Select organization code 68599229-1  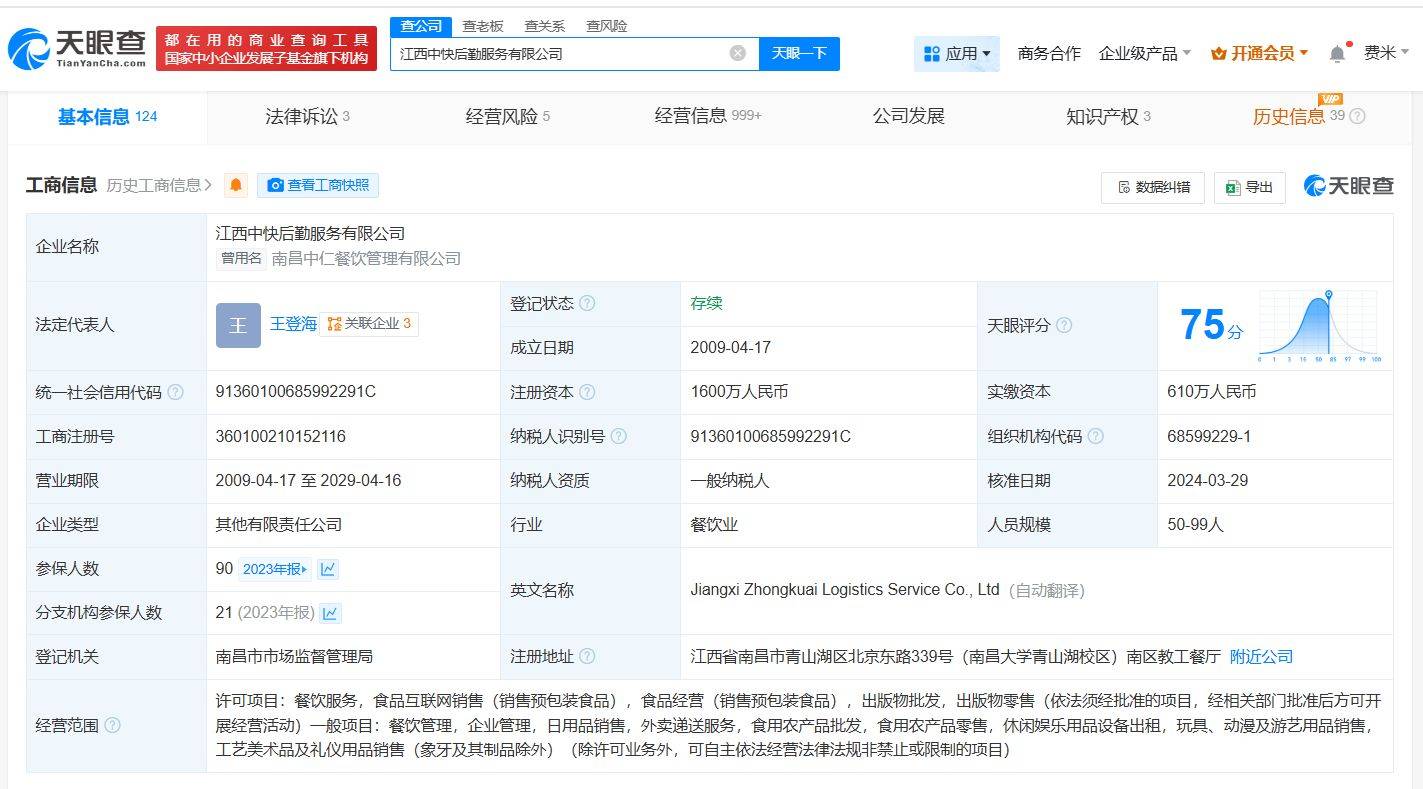pos(1209,436)
